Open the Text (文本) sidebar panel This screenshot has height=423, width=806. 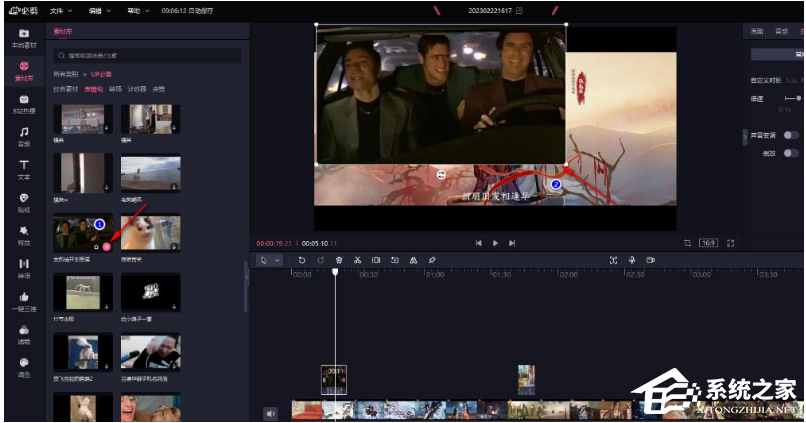pyautogui.click(x=23, y=168)
